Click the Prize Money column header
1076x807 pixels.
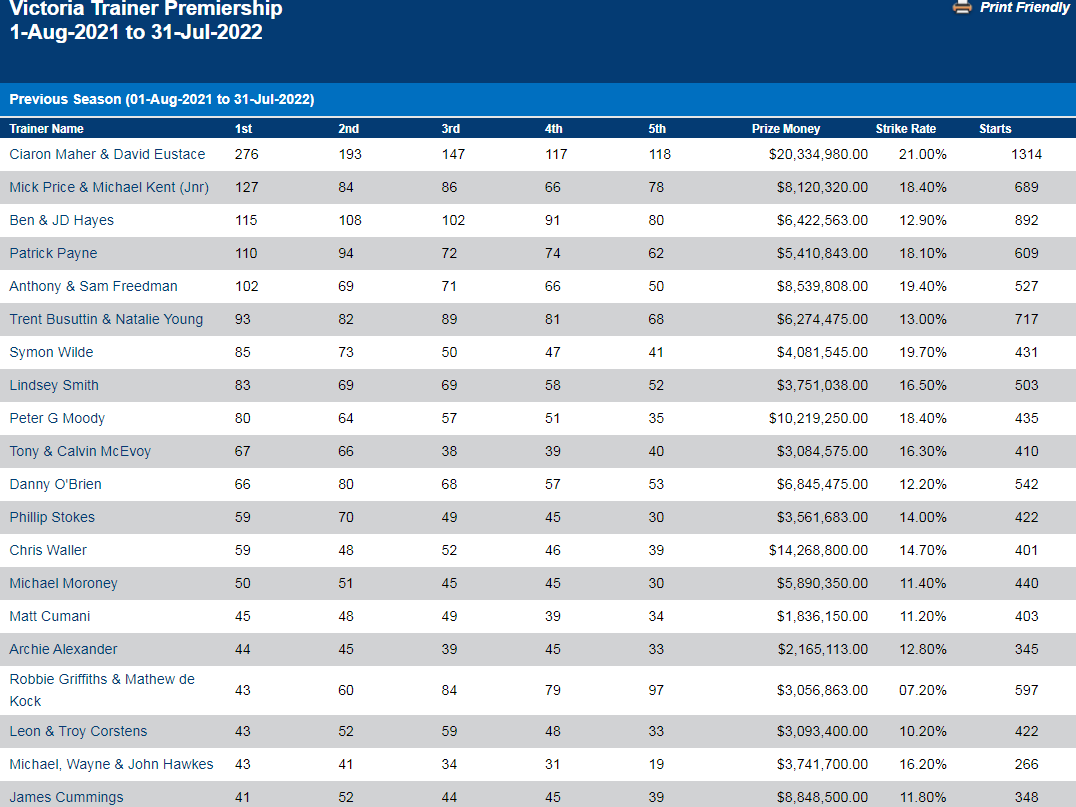coord(785,129)
